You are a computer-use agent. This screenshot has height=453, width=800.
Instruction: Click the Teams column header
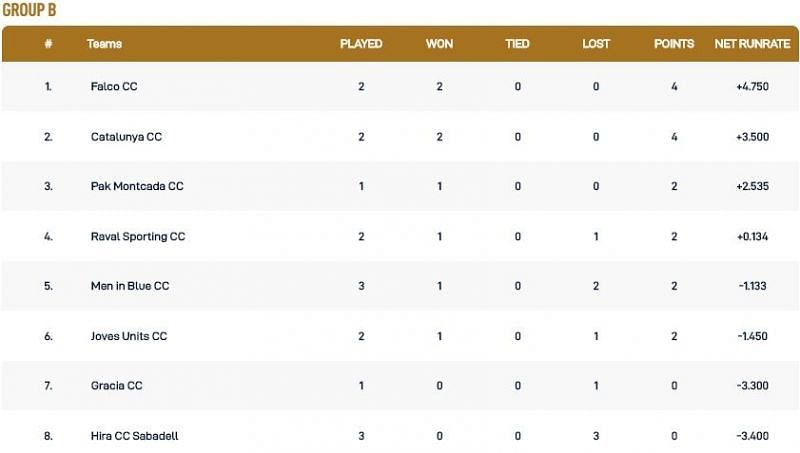pyautogui.click(x=104, y=44)
